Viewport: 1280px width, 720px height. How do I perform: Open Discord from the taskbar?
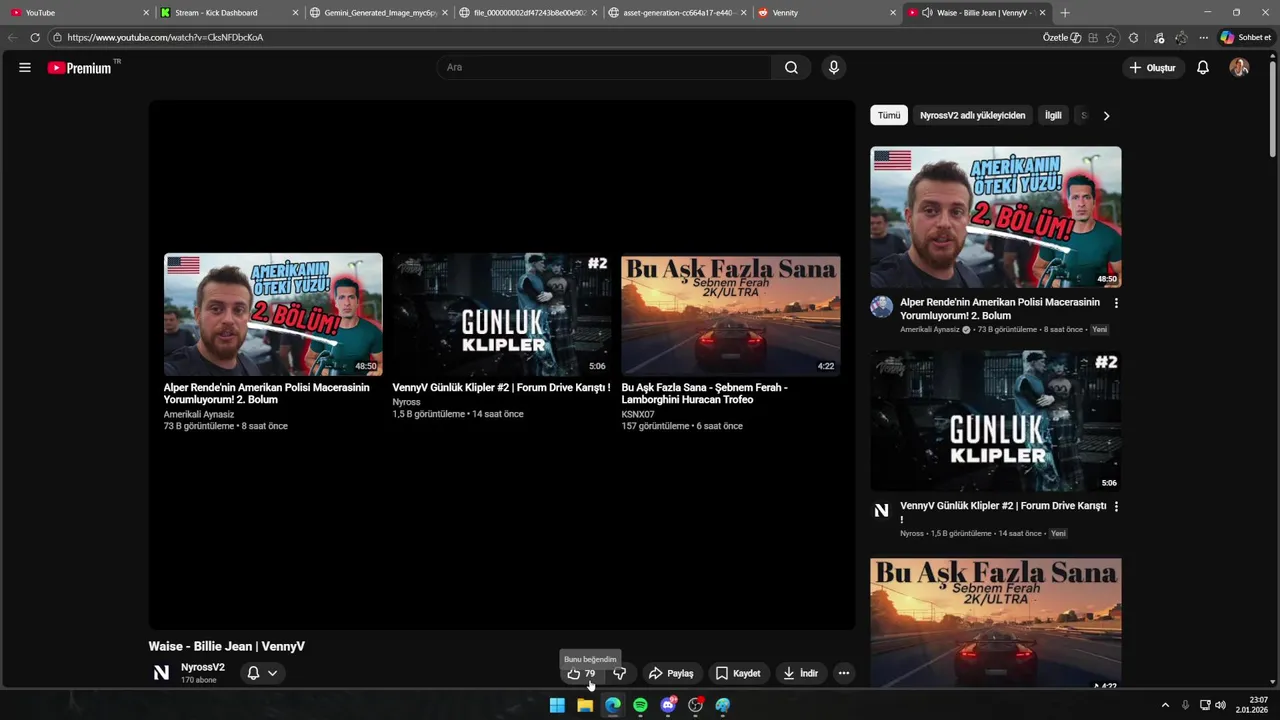668,705
